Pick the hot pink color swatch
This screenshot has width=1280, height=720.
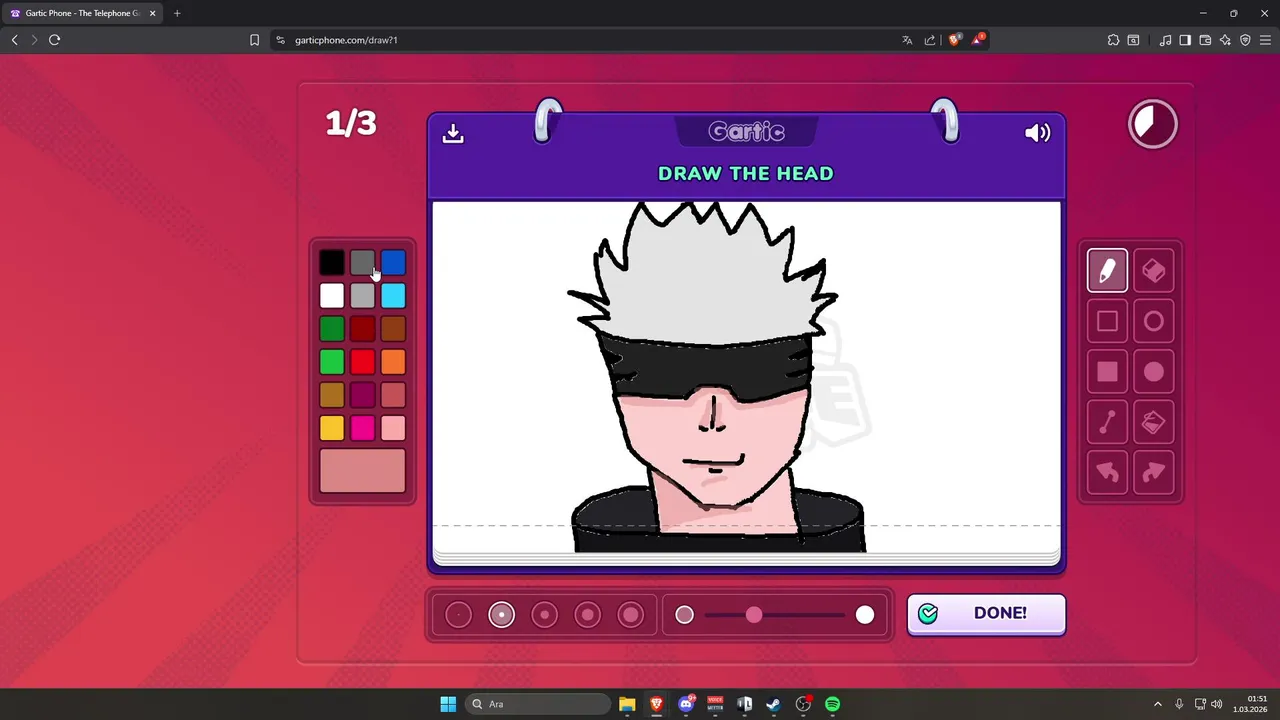pyautogui.click(x=362, y=428)
